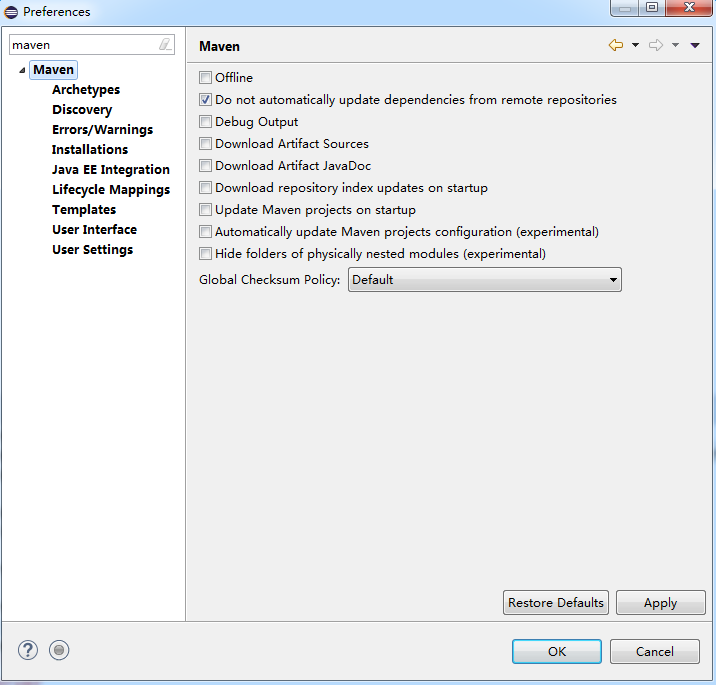The width and height of the screenshot is (716, 685).
Task: Open the Global Checksum Policy dropdown
Action: [x=484, y=279]
